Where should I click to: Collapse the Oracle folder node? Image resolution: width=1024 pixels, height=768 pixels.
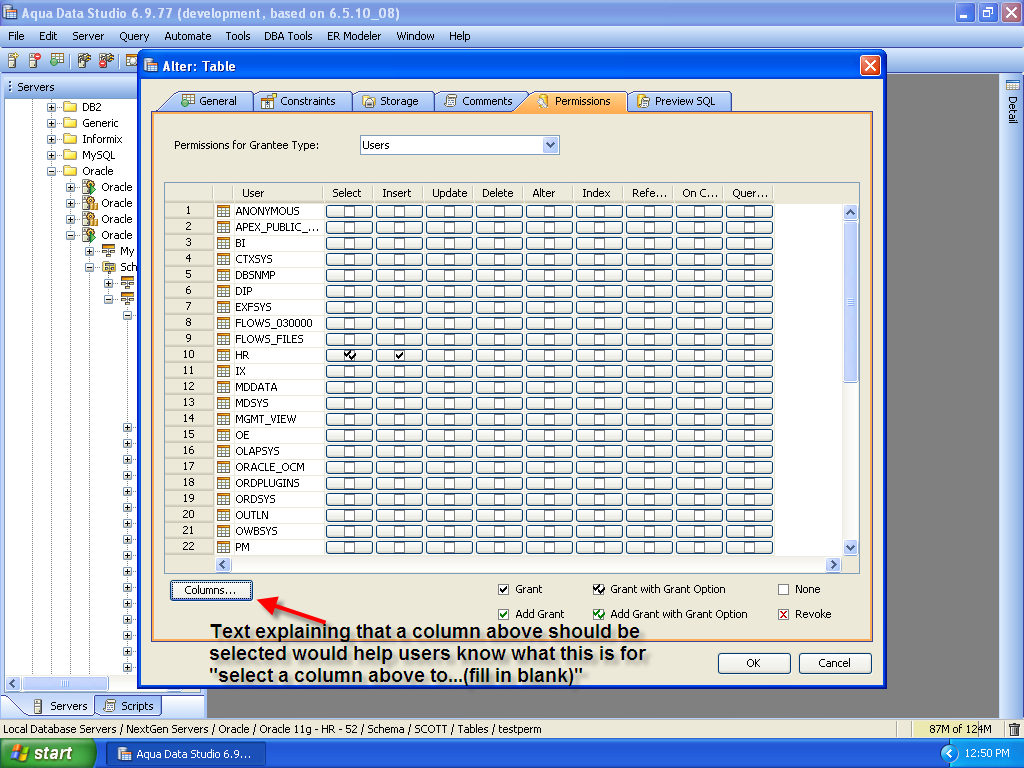tap(52, 171)
